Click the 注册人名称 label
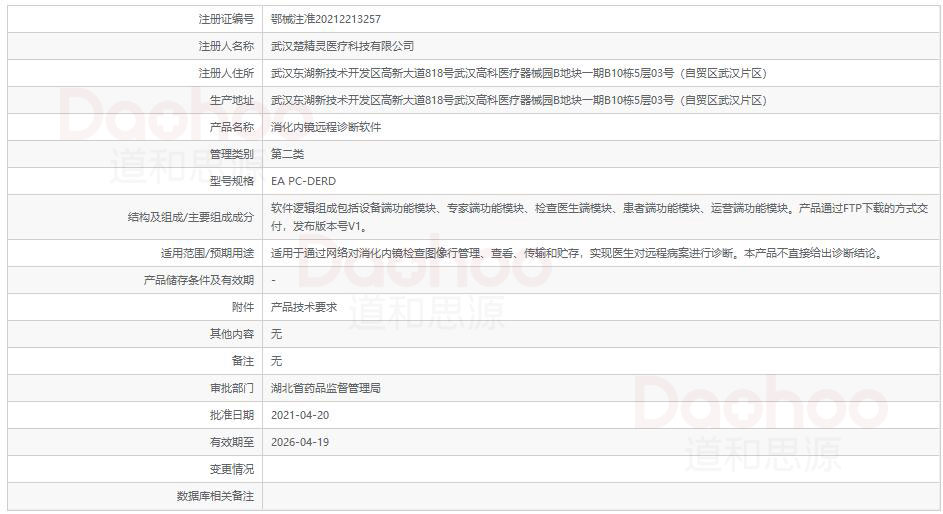Viewport: 943px width, 514px height. tap(226, 46)
